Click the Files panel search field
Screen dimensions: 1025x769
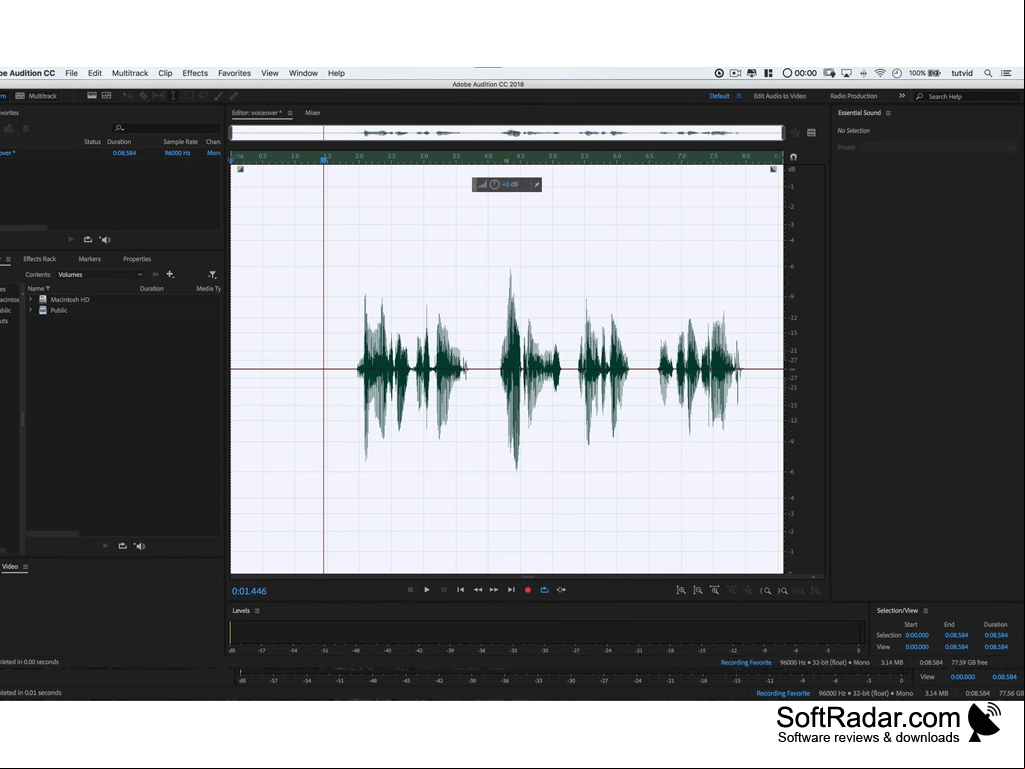coord(165,128)
